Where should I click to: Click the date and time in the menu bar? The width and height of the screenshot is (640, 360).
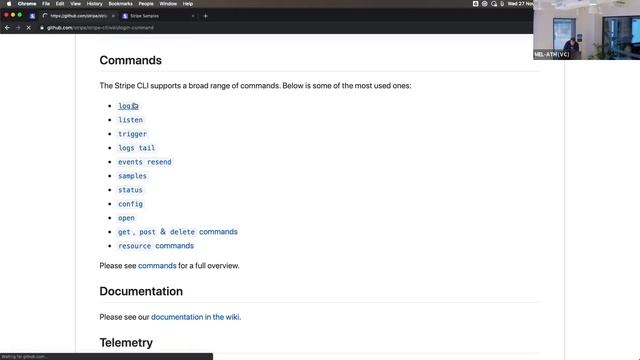(x=520, y=4)
